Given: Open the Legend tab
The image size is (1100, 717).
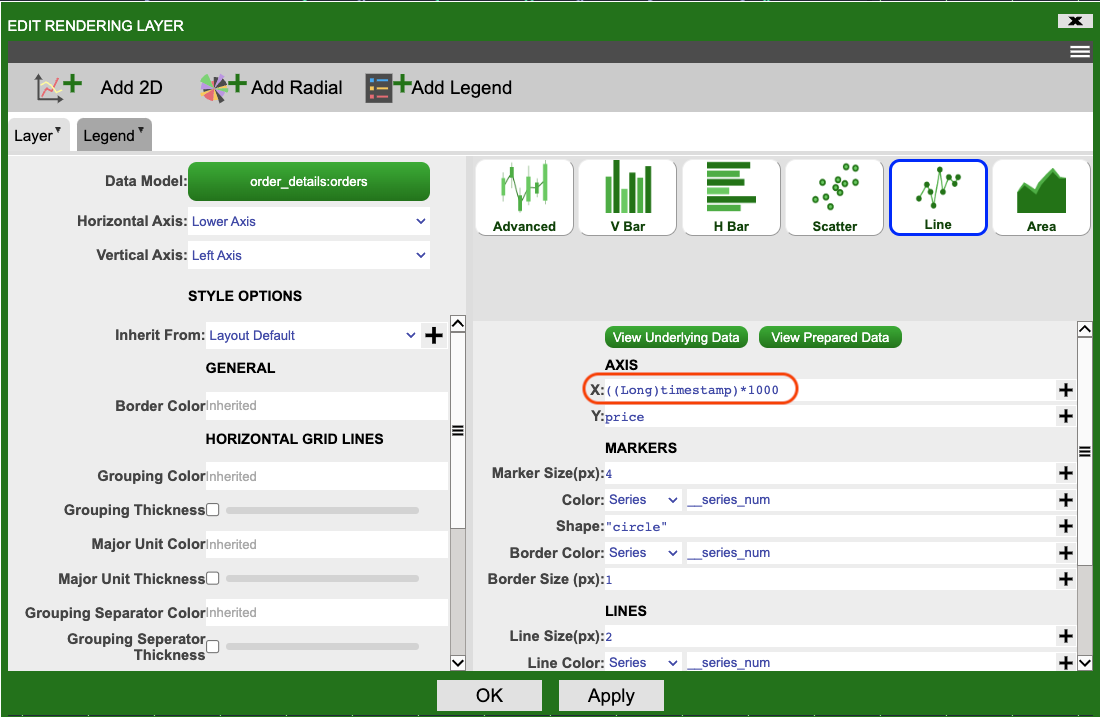Looking at the screenshot, I should point(113,136).
